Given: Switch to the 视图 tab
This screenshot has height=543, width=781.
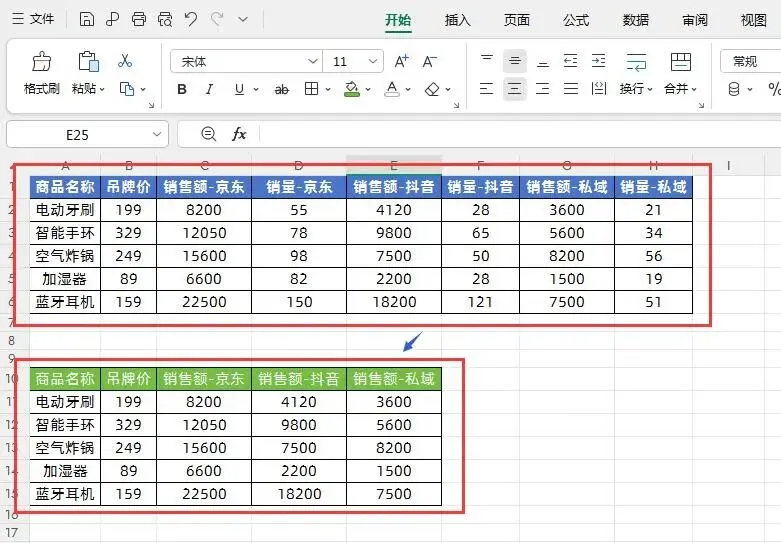Looking at the screenshot, I should point(753,20).
